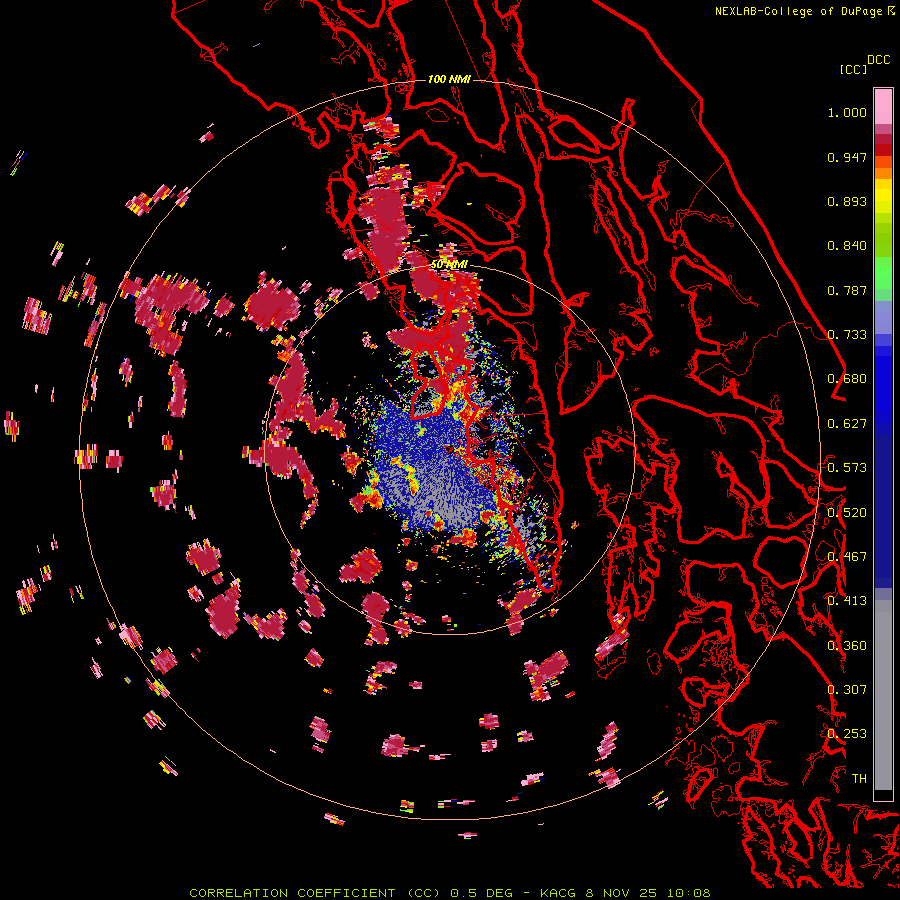Click the 0.413 scale value
900x900 pixels.
click(847, 601)
